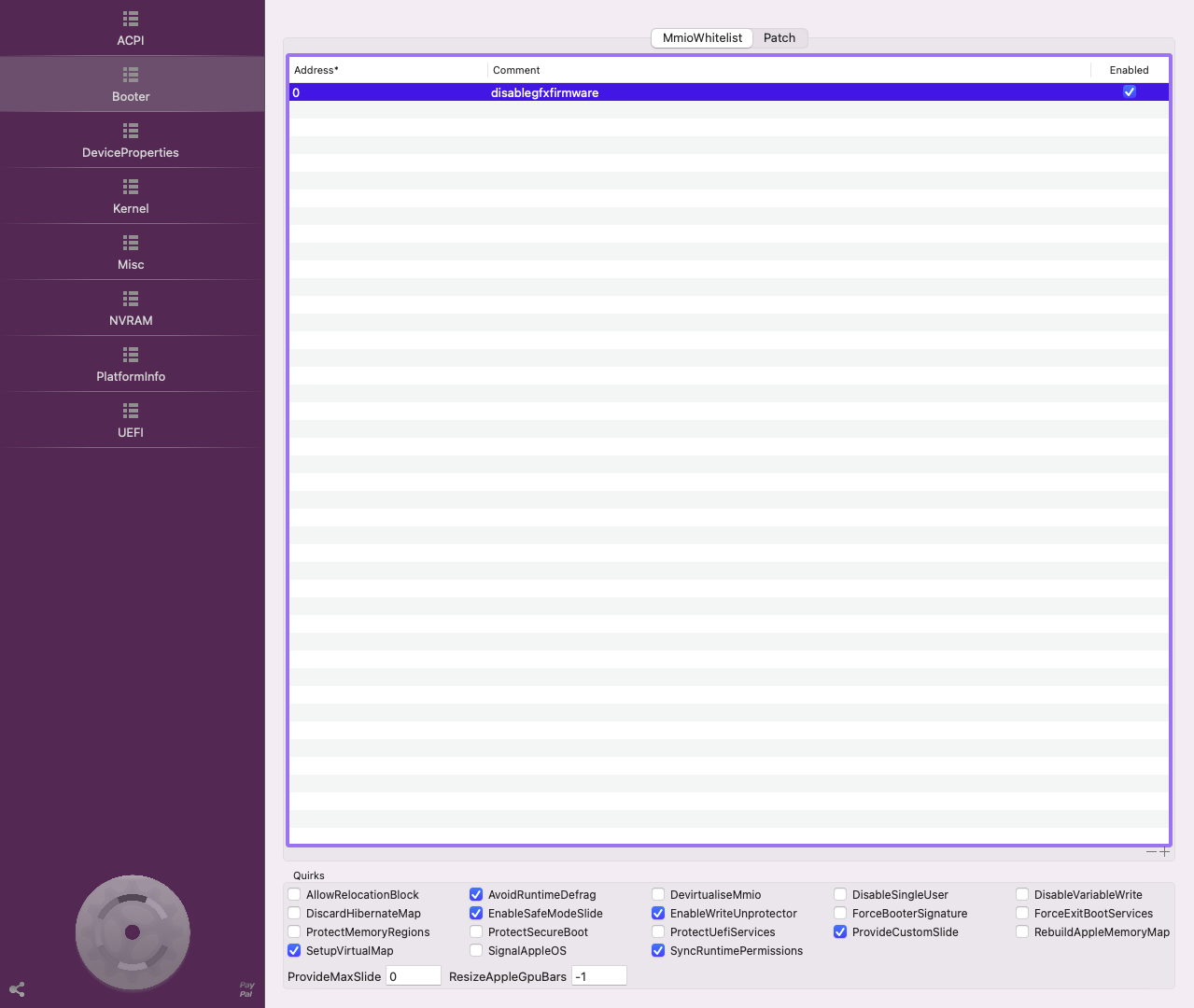Navigate to the UEFI section
The width and height of the screenshot is (1194, 1008).
[x=131, y=420]
